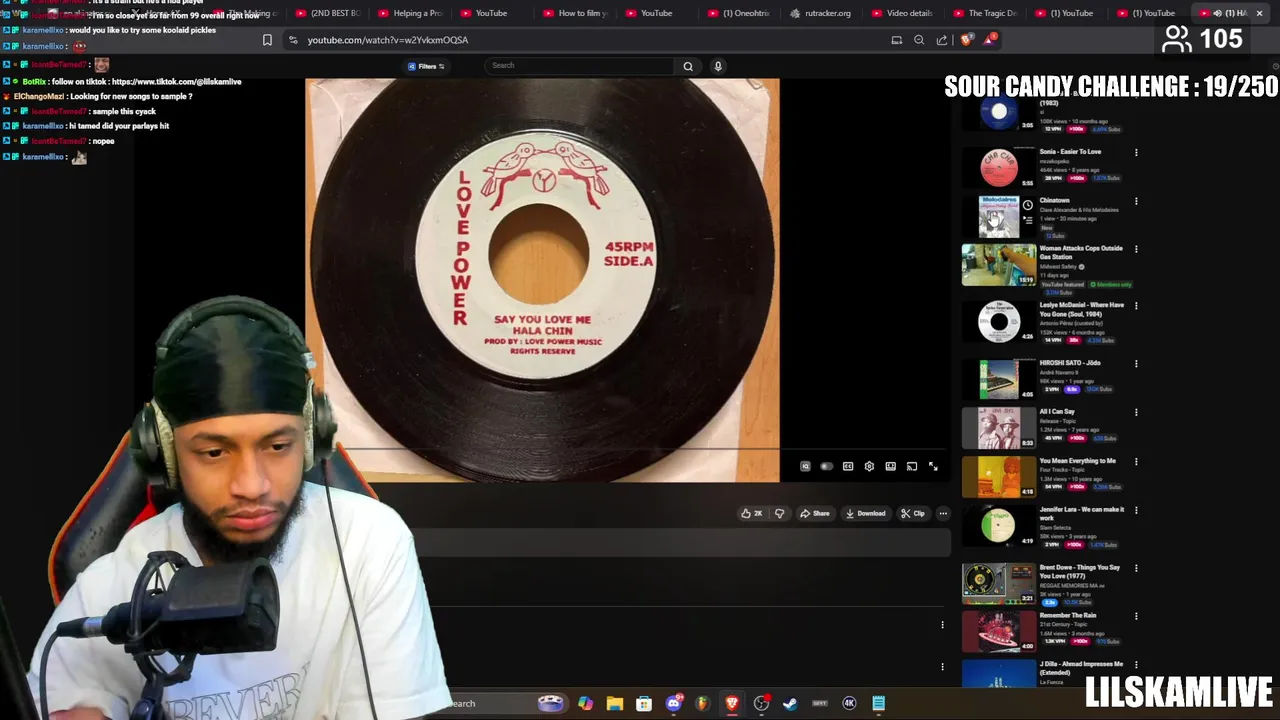Mute the playing tab via its speaker icon

tap(1217, 13)
